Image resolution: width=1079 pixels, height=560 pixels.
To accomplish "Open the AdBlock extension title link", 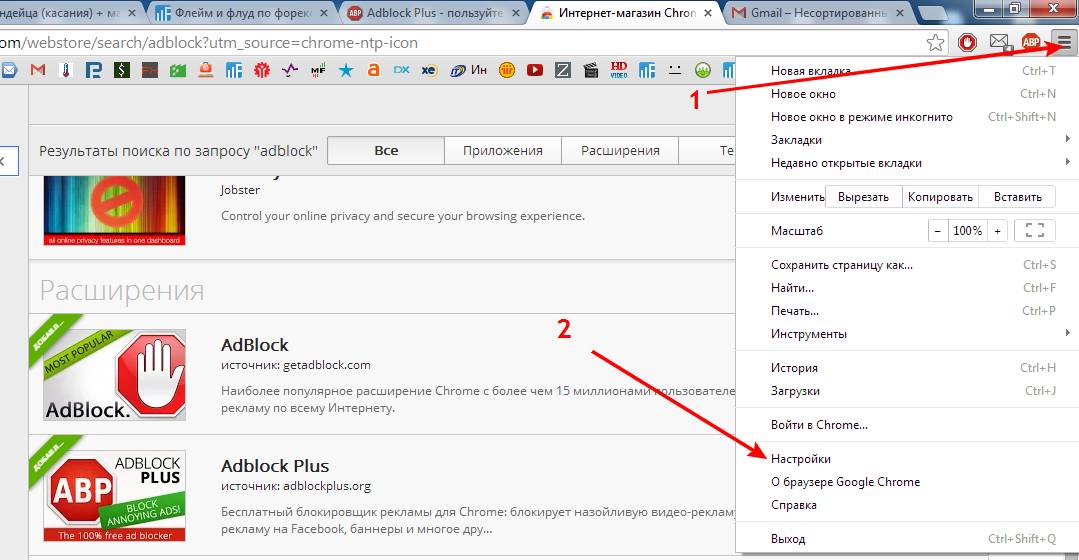I will click(x=255, y=345).
